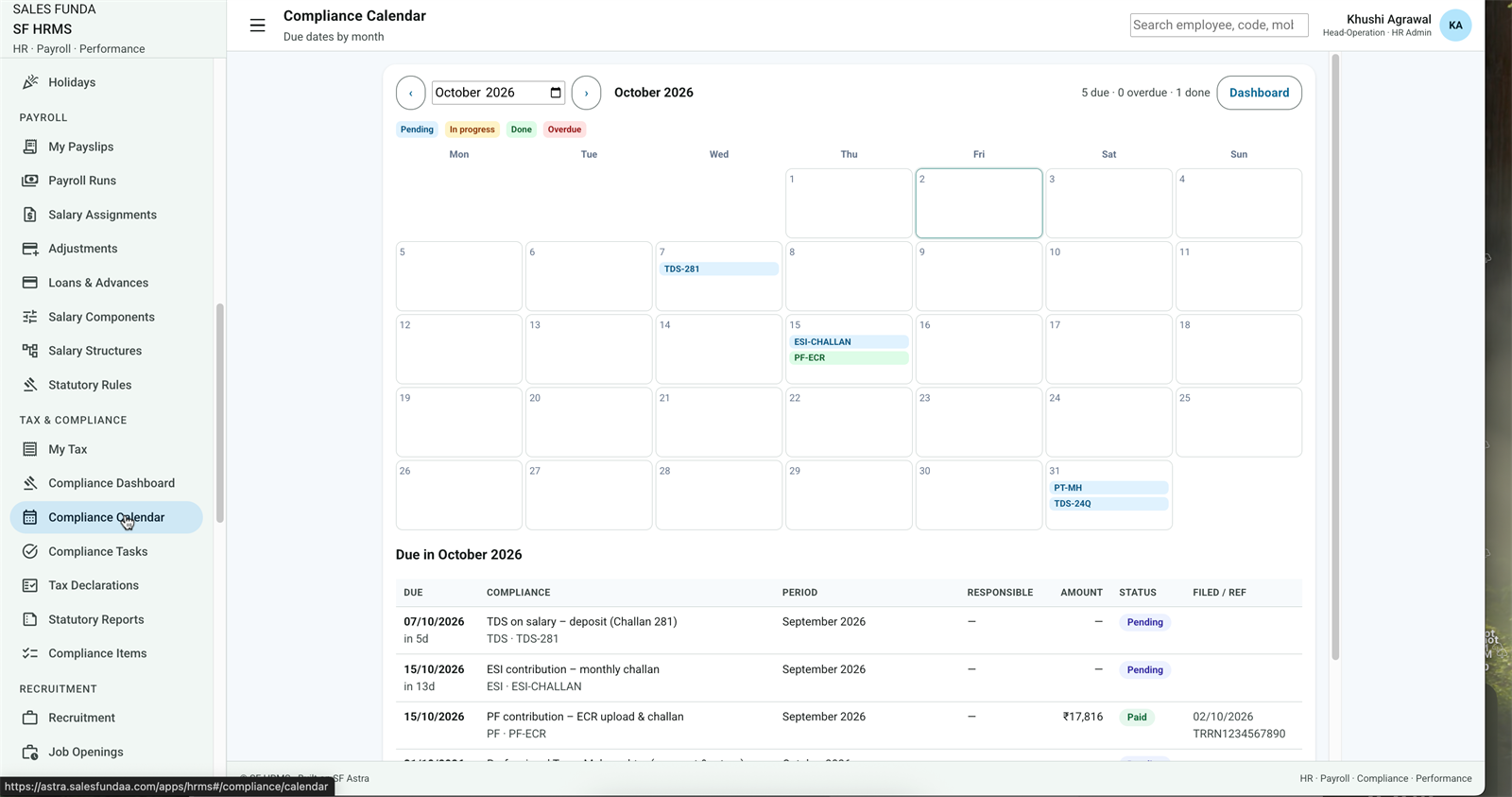Click the Compliance Dashboard icon
The height and width of the screenshot is (797, 1512).
(x=30, y=483)
